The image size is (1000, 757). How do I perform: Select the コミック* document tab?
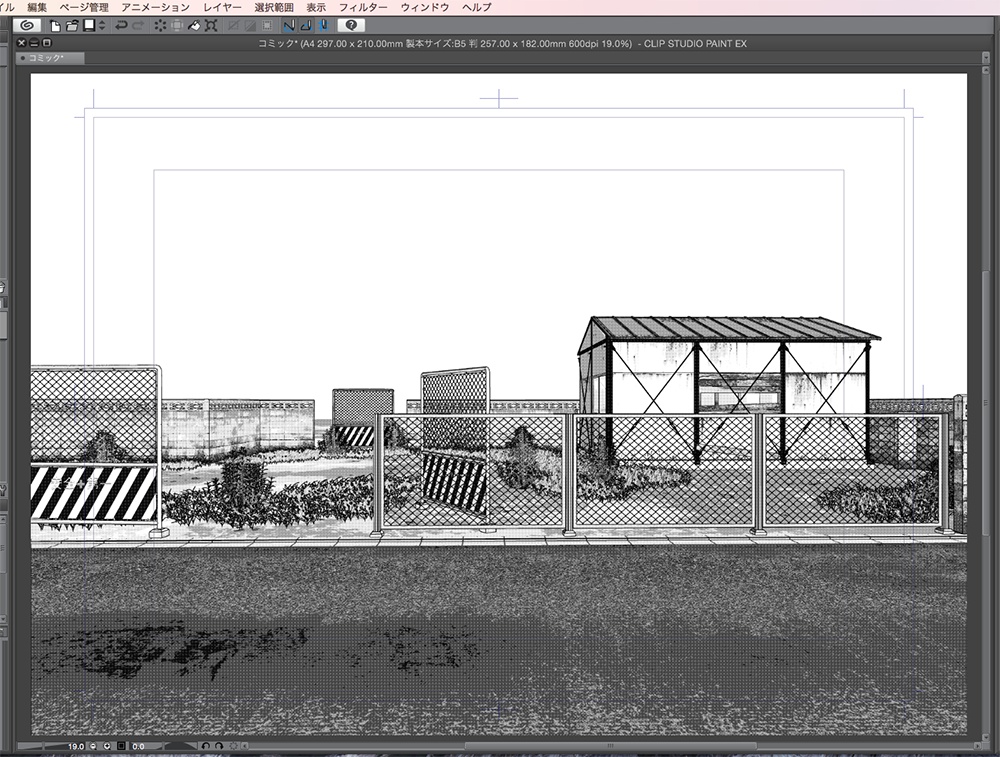[x=50, y=58]
